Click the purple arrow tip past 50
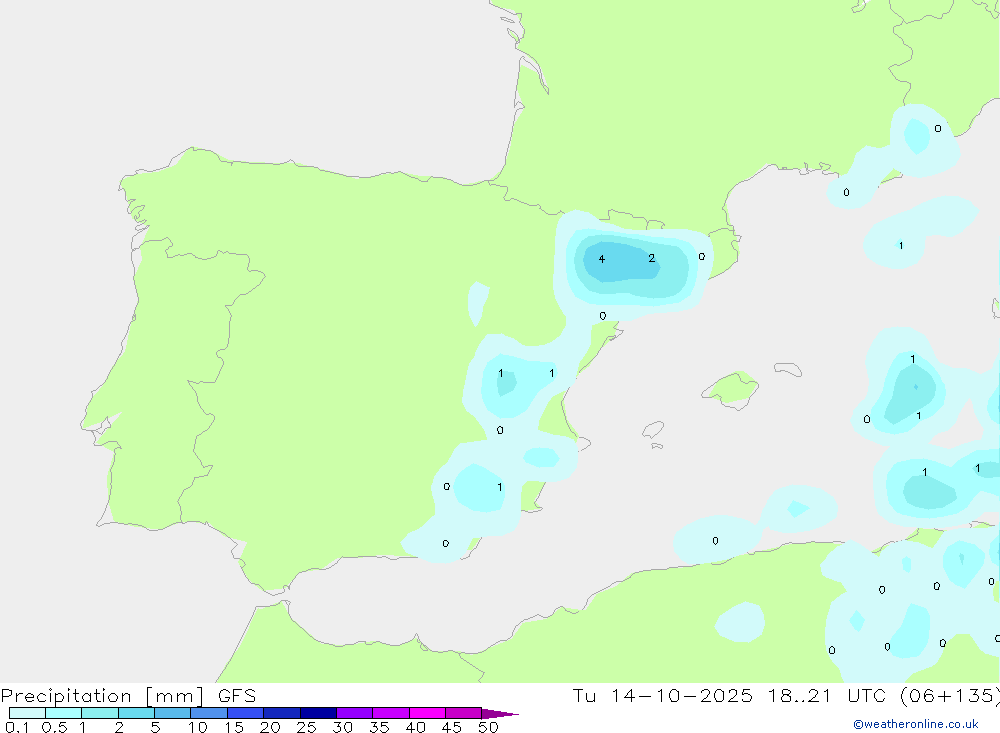Screen dimensions: 1000x733 500,713
